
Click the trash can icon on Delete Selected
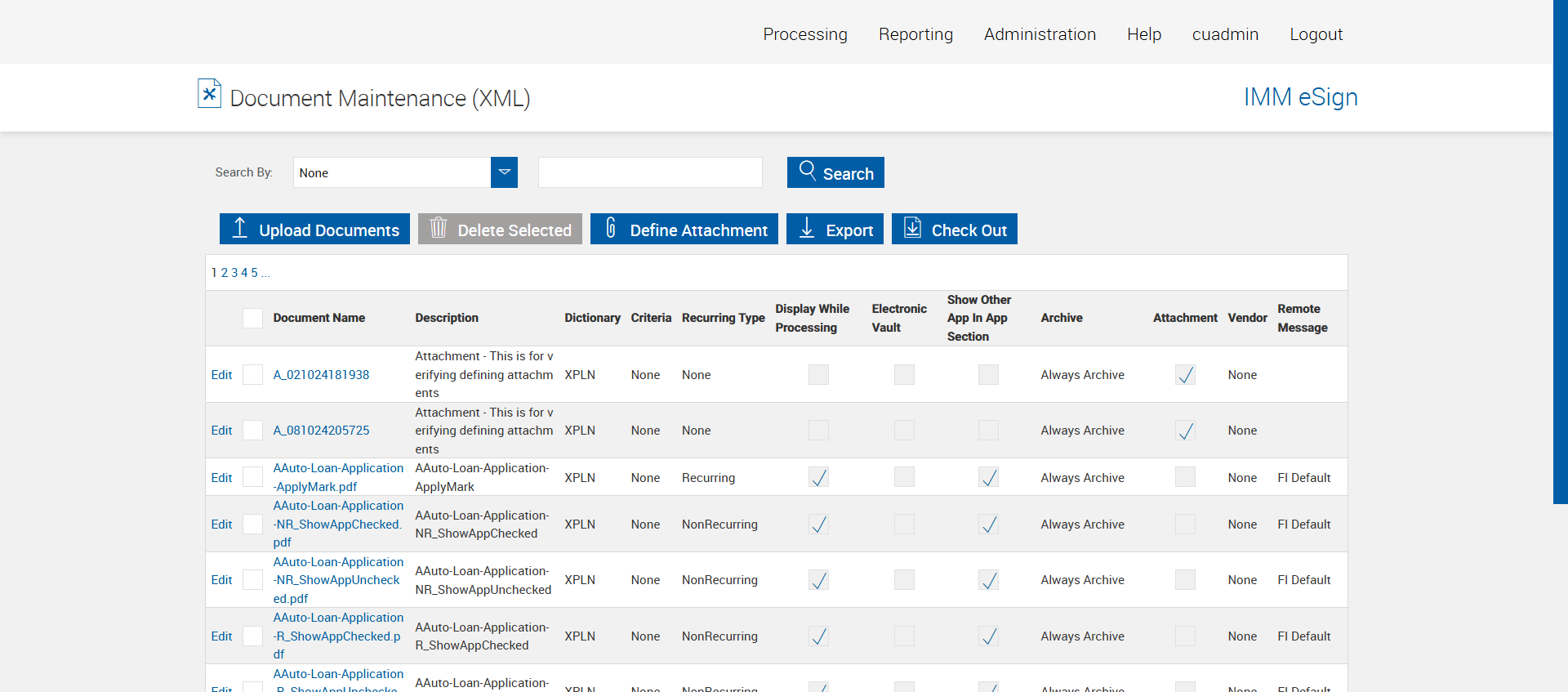tap(439, 228)
